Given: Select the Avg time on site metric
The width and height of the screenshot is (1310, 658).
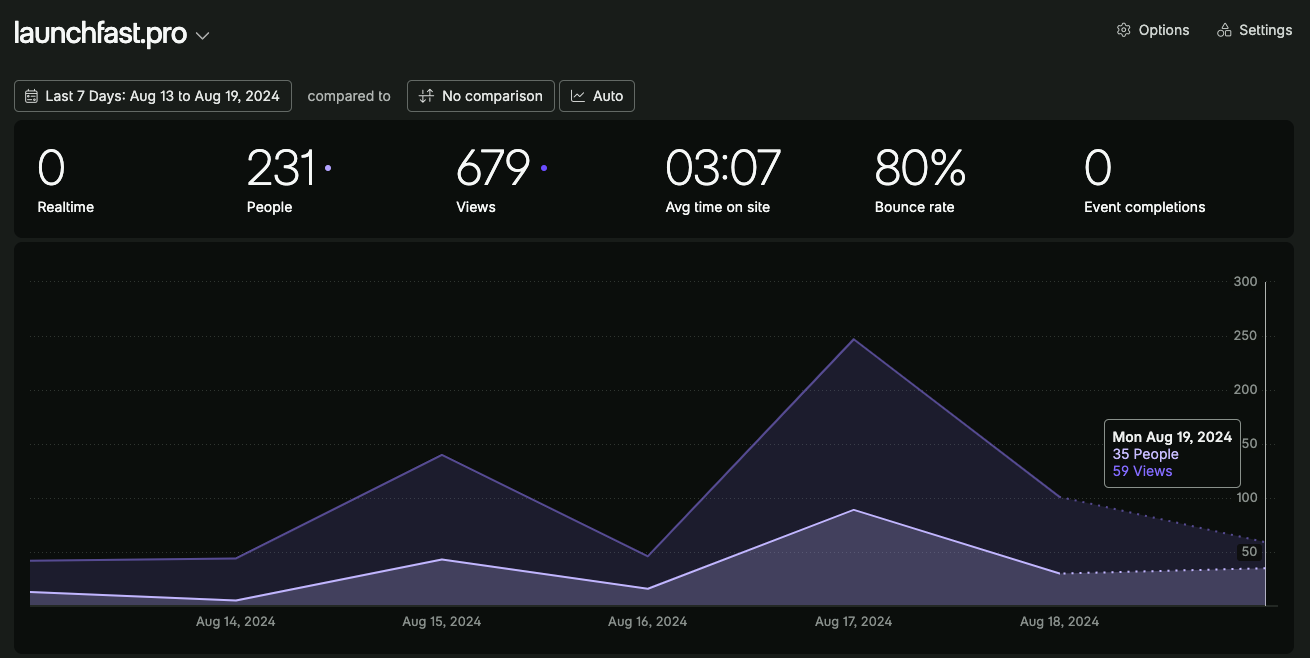Looking at the screenshot, I should tap(723, 180).
